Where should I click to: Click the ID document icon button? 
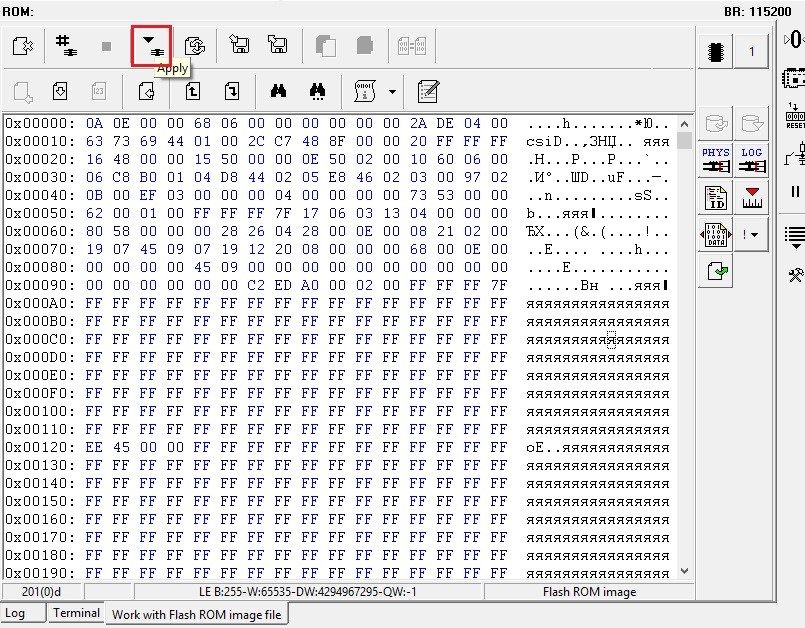716,197
